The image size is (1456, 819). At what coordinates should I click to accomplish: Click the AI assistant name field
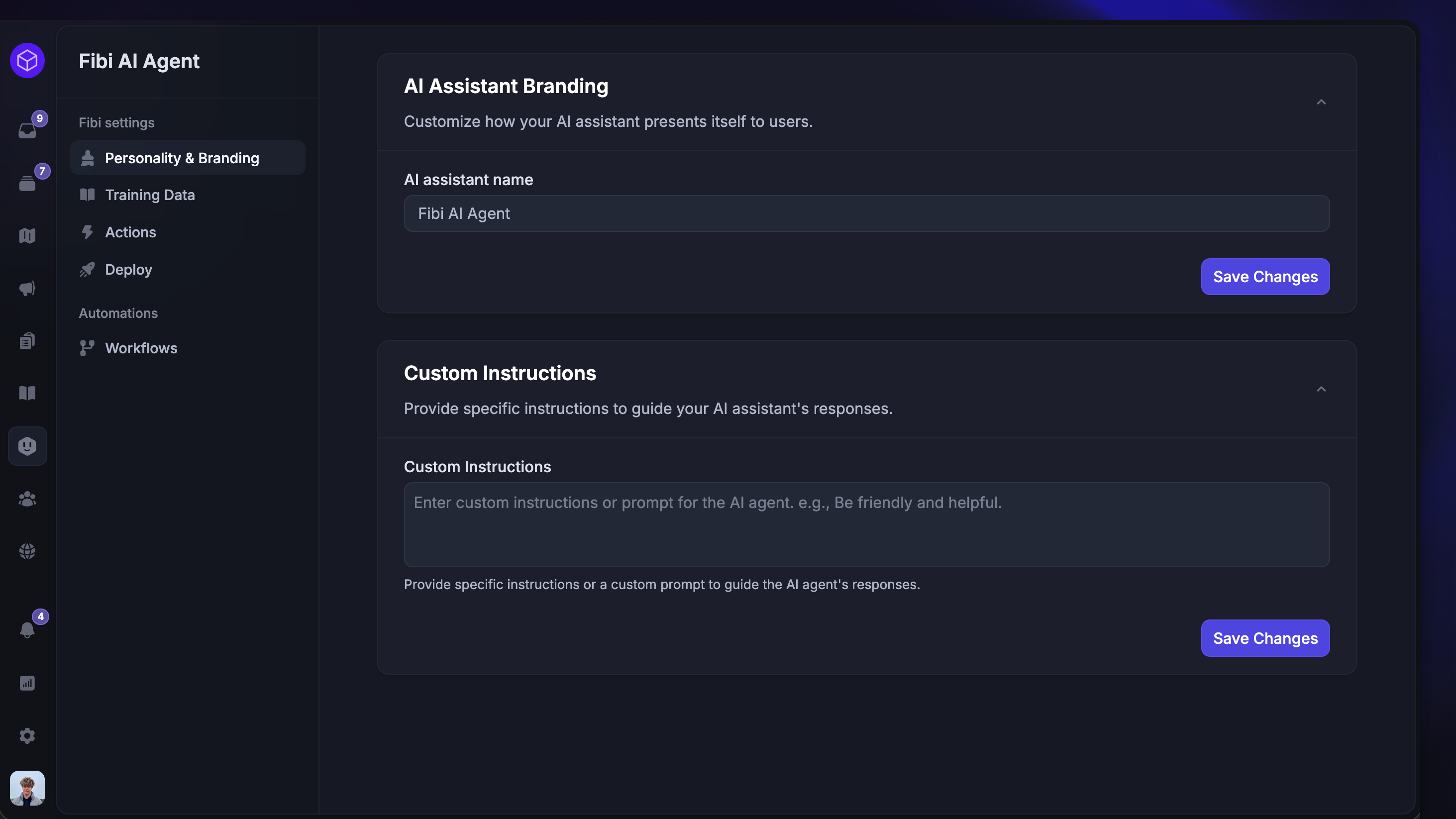[866, 213]
